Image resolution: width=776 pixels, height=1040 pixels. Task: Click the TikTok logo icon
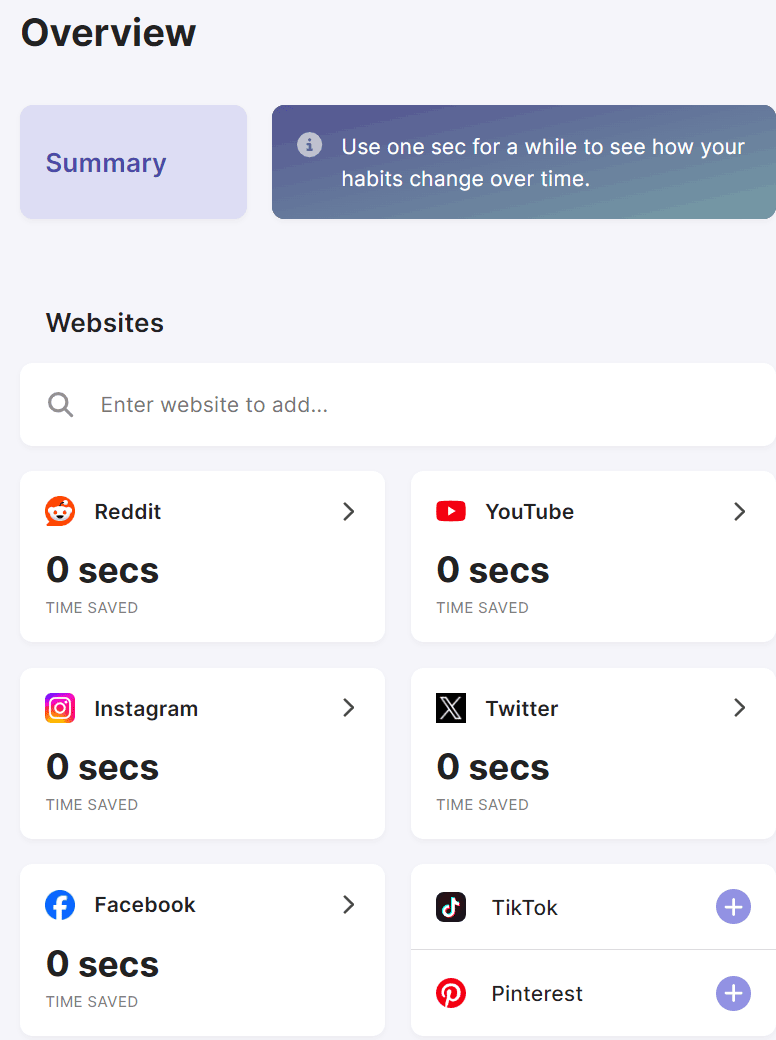tap(451, 907)
